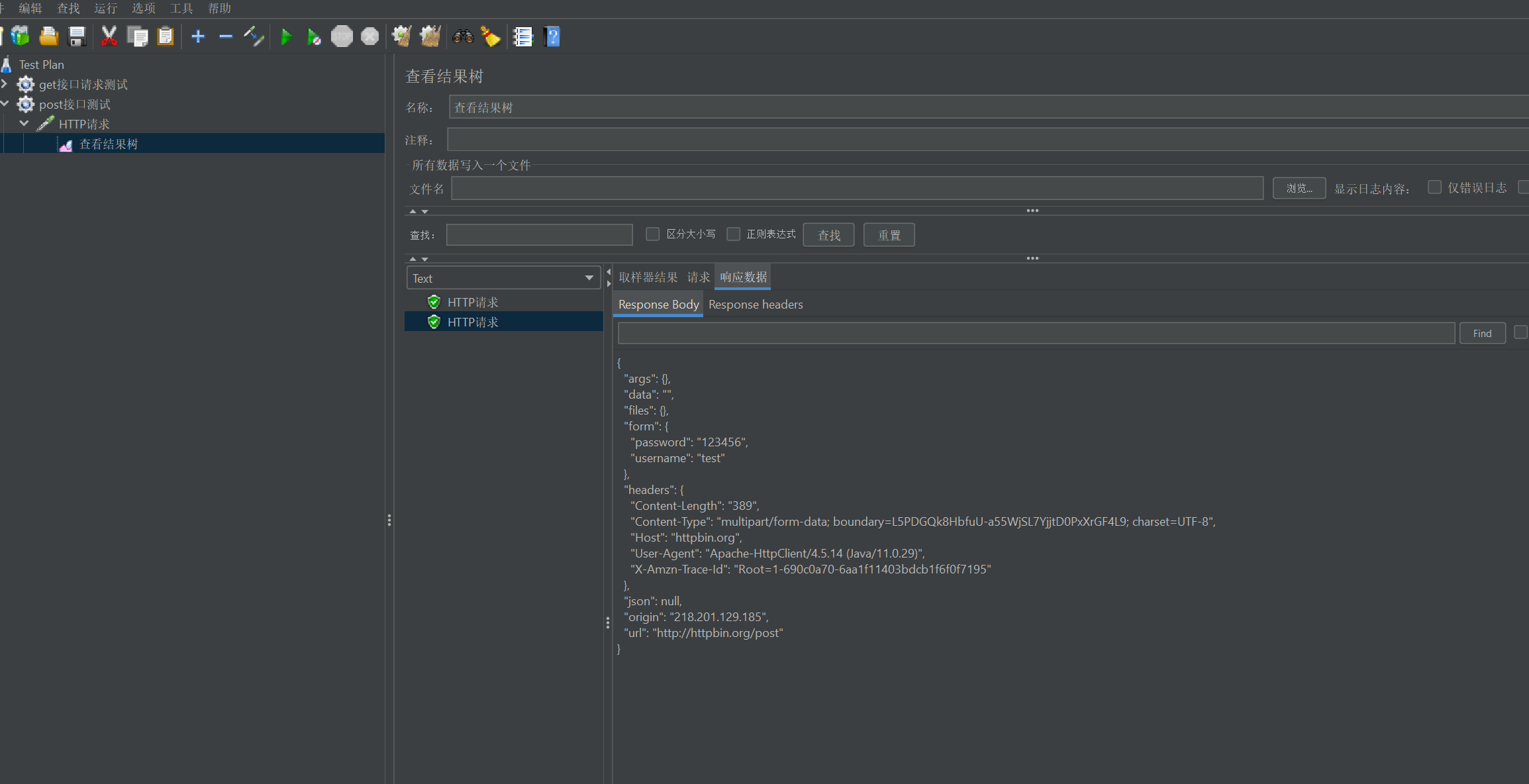Open the Text renderer dropdown
The width and height of the screenshot is (1529, 784).
[x=503, y=278]
